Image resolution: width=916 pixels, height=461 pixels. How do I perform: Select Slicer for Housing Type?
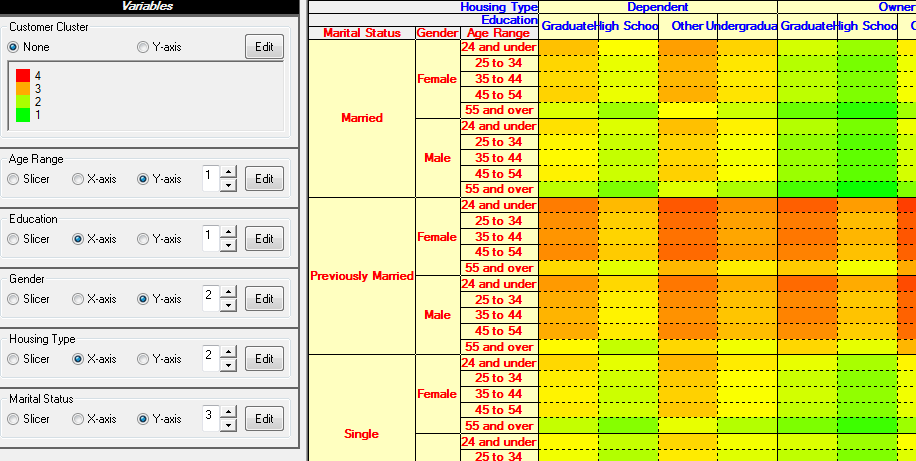coord(13,359)
